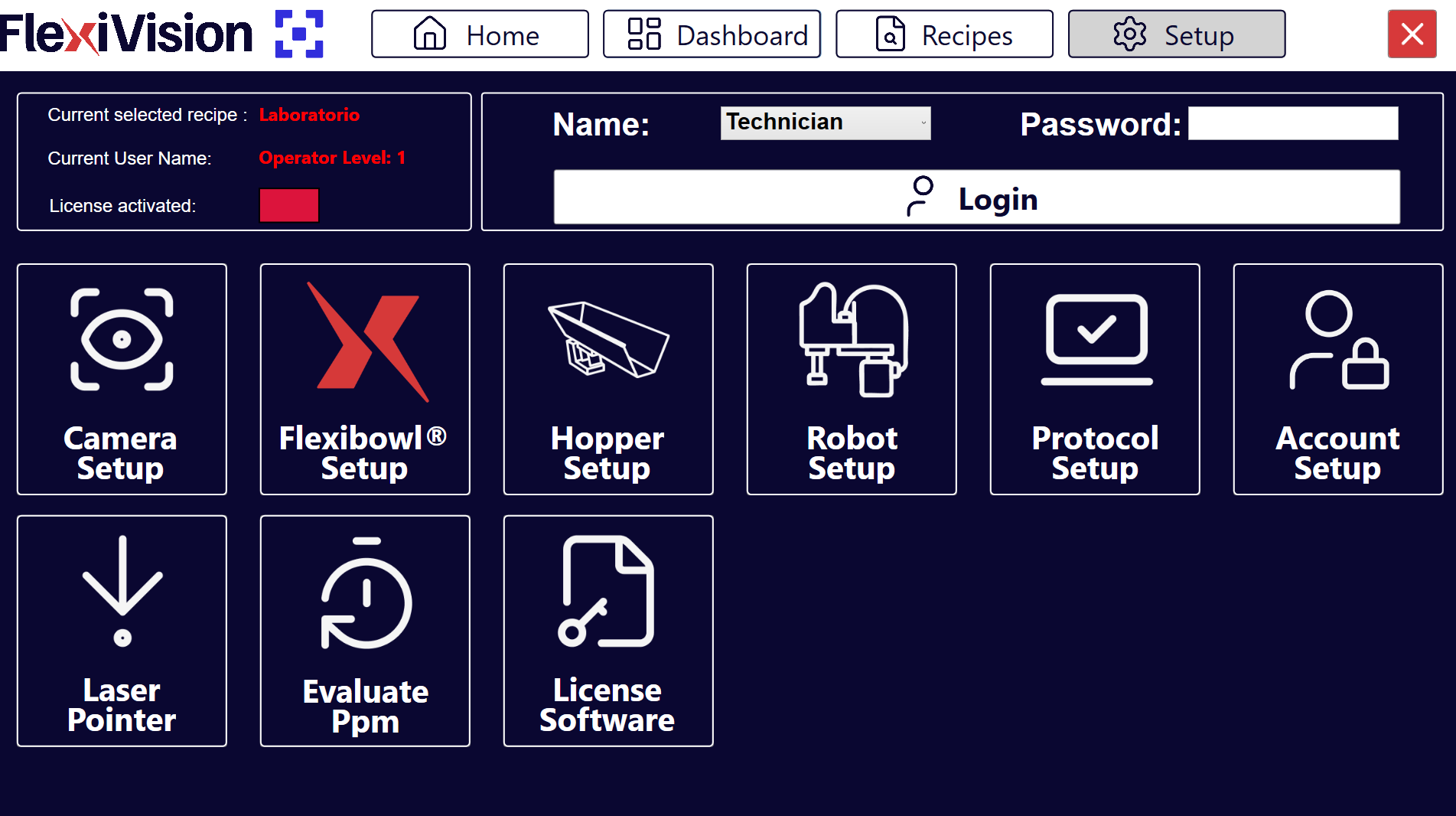Open Account Setup tile

tap(1338, 380)
